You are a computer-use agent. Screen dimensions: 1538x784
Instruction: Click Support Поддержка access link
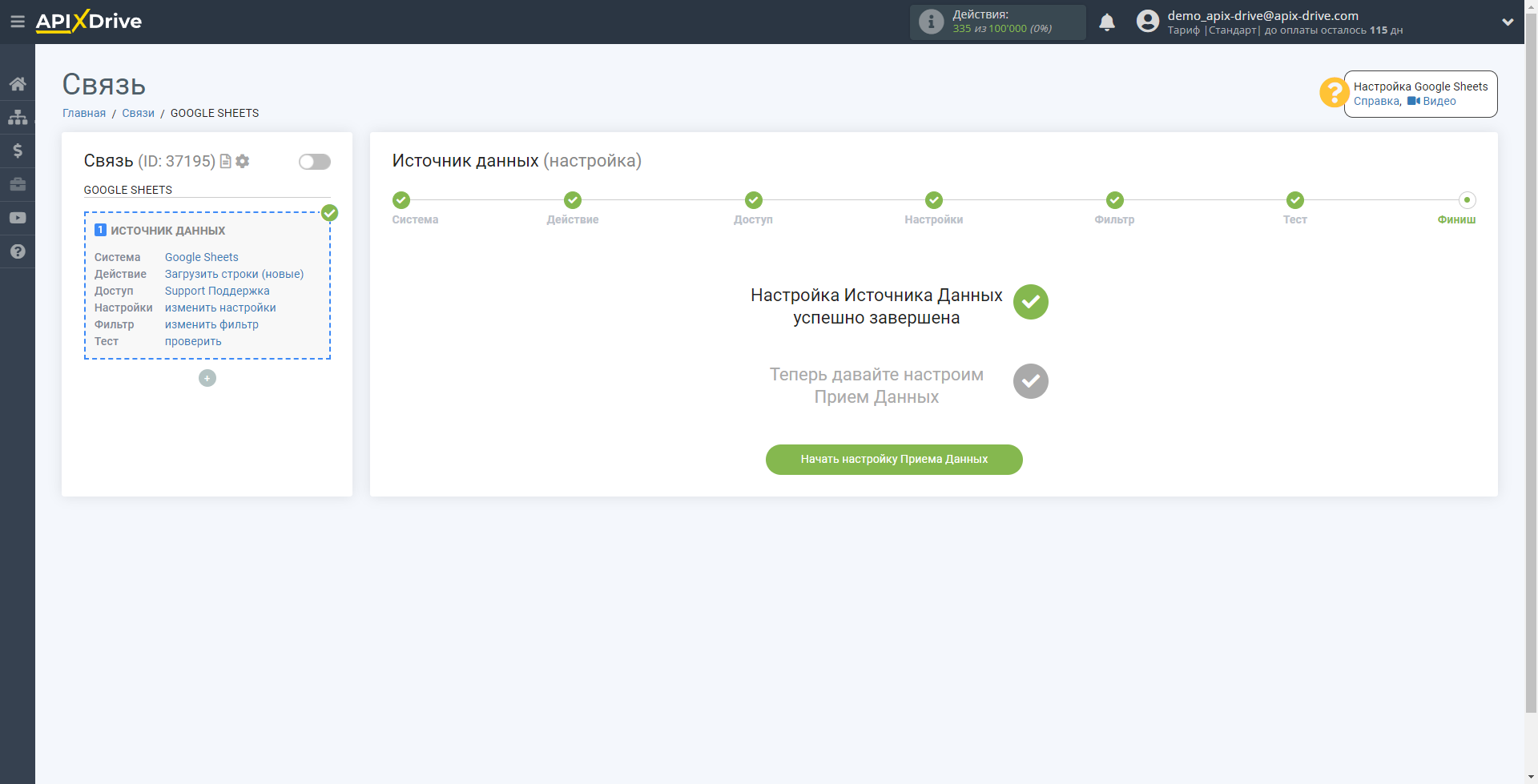coord(217,291)
